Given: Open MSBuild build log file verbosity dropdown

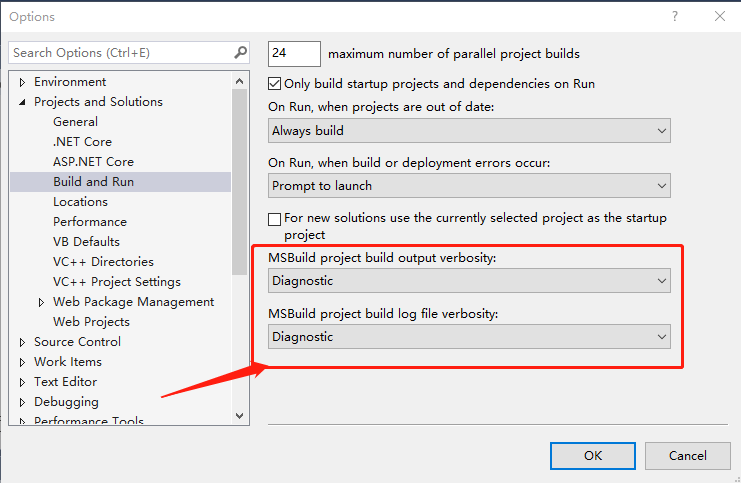Looking at the screenshot, I should pos(470,338).
